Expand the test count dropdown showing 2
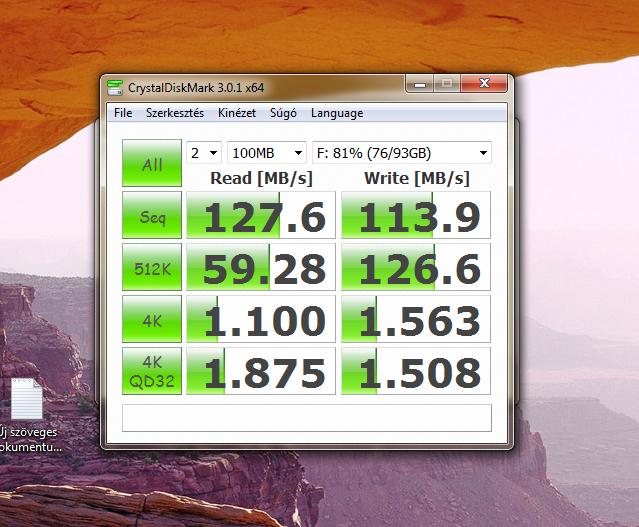Screen dimensions: 639x527 tap(204, 153)
